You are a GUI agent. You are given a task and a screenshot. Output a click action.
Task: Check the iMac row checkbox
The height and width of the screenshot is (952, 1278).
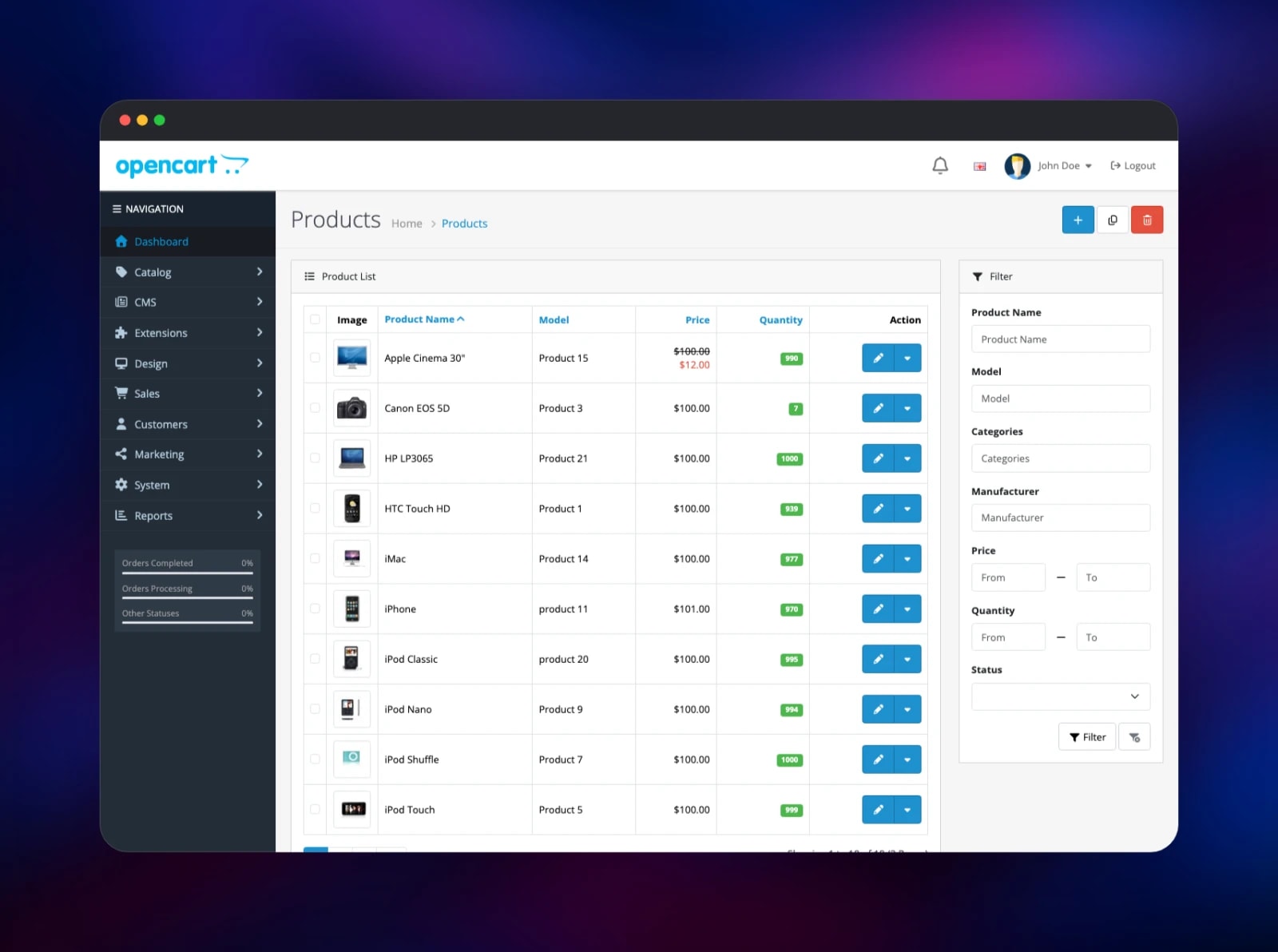click(315, 559)
